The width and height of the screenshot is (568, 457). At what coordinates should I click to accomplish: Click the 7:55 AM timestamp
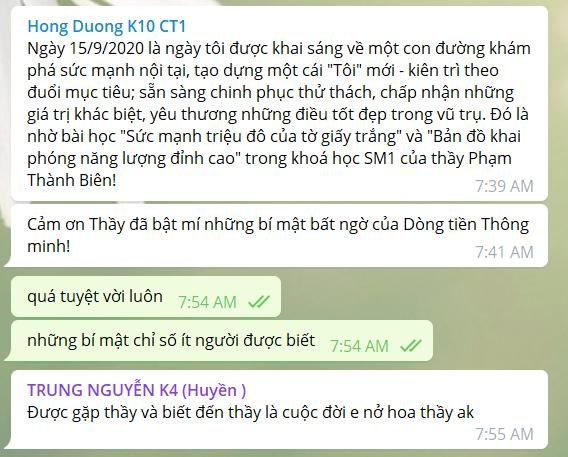pyautogui.click(x=504, y=434)
